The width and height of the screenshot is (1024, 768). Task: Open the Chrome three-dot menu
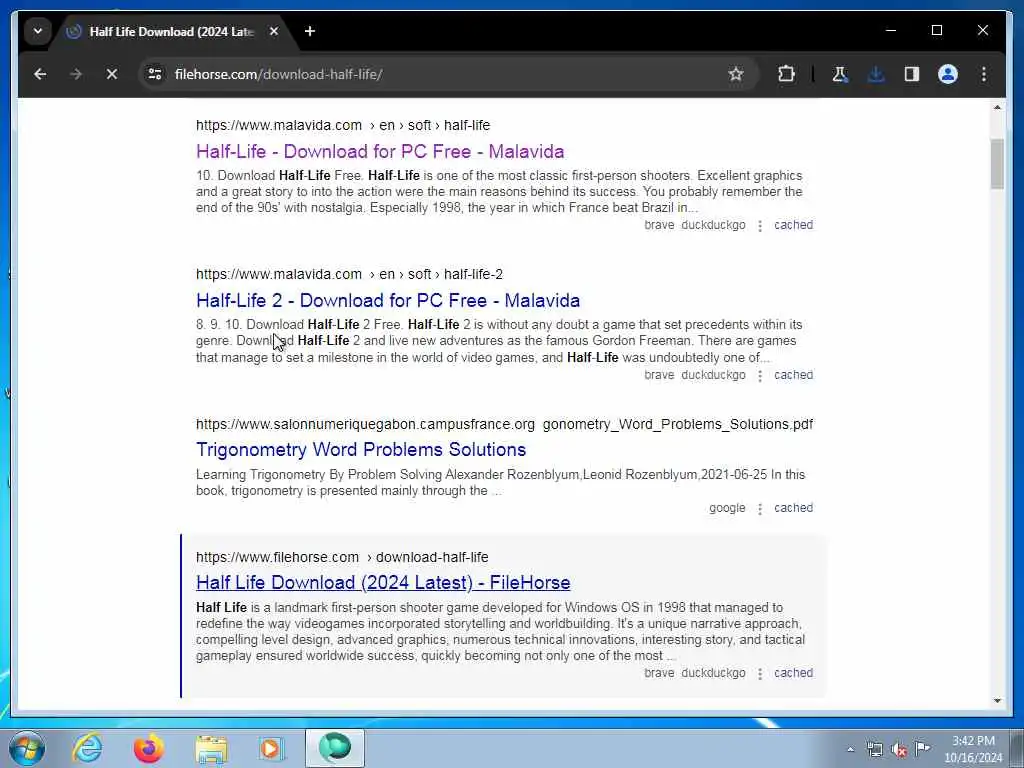984,74
